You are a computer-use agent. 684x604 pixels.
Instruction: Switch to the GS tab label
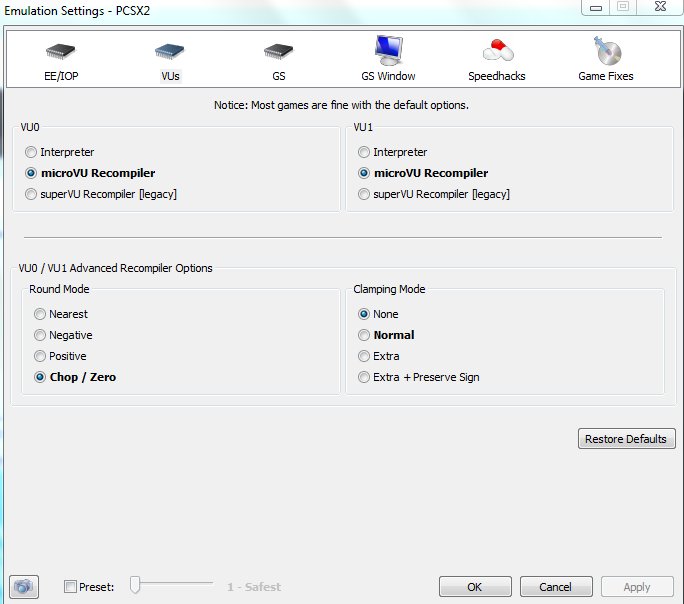tap(279, 76)
